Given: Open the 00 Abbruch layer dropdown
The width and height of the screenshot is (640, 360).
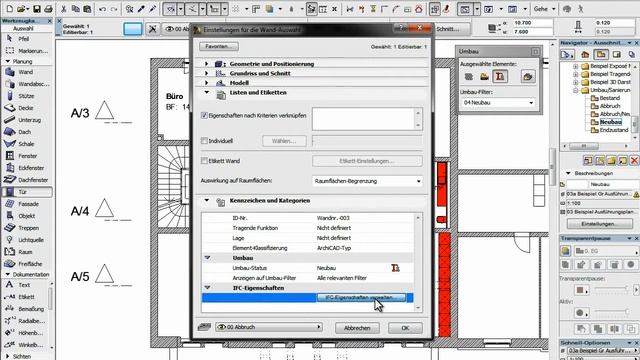Looking at the screenshot, I should click(269, 327).
